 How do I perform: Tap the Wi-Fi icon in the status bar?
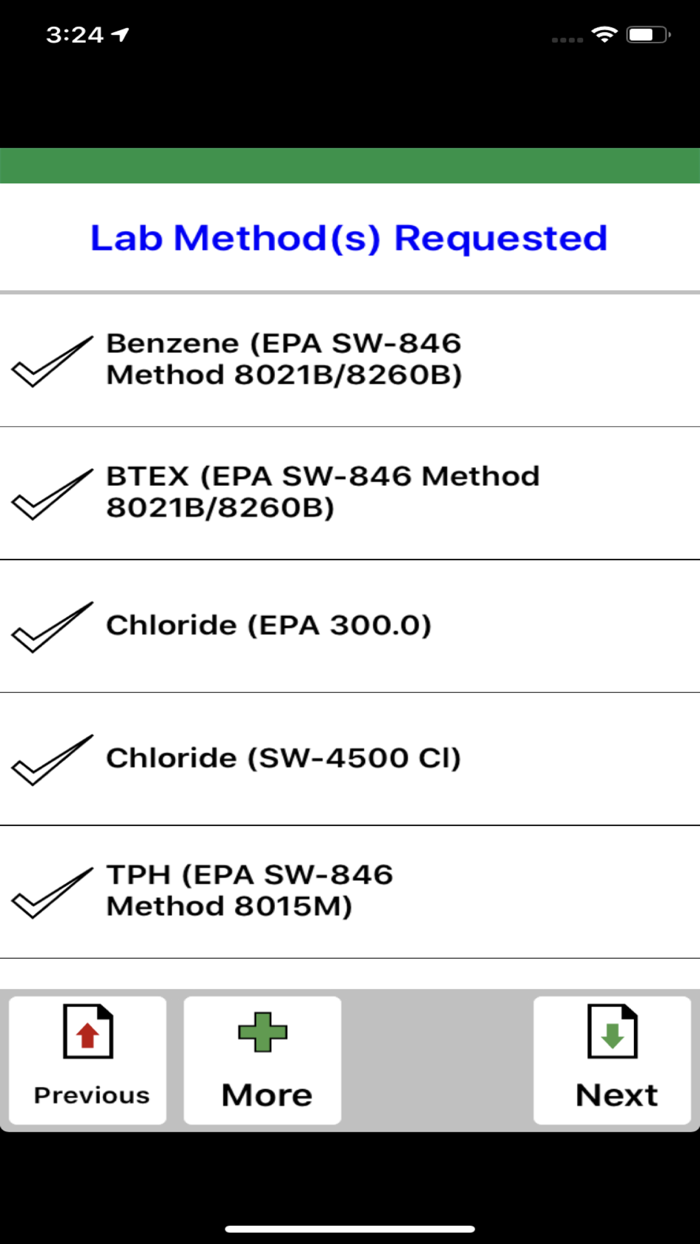602,33
